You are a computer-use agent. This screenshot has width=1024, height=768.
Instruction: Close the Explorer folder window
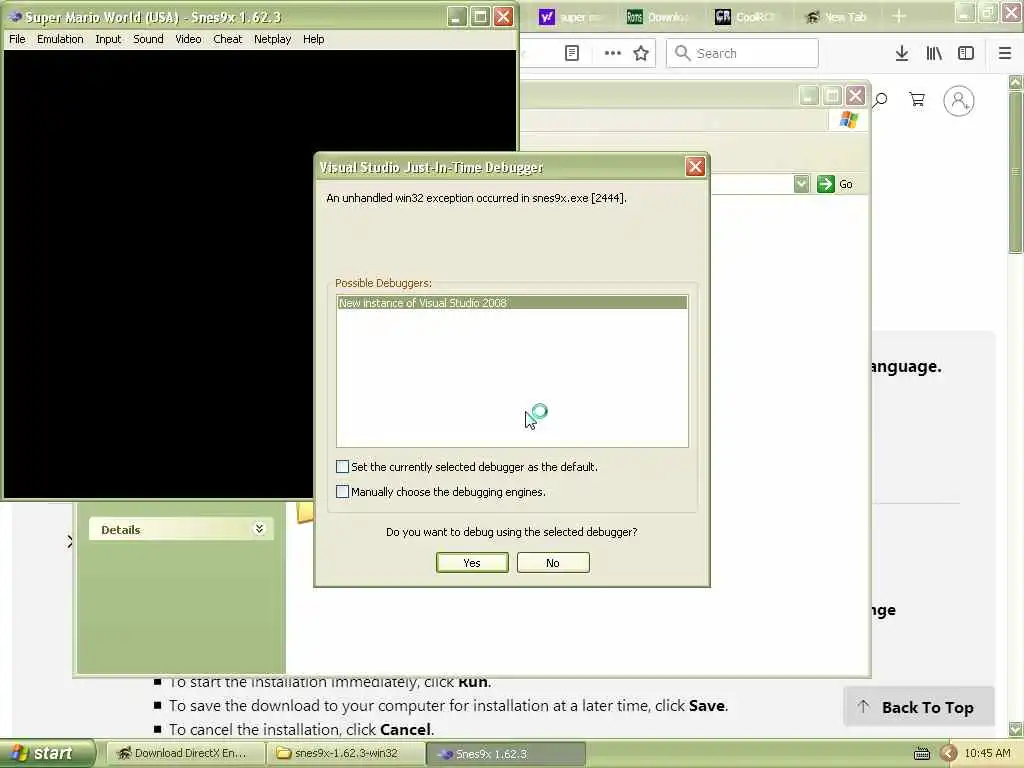pos(855,96)
